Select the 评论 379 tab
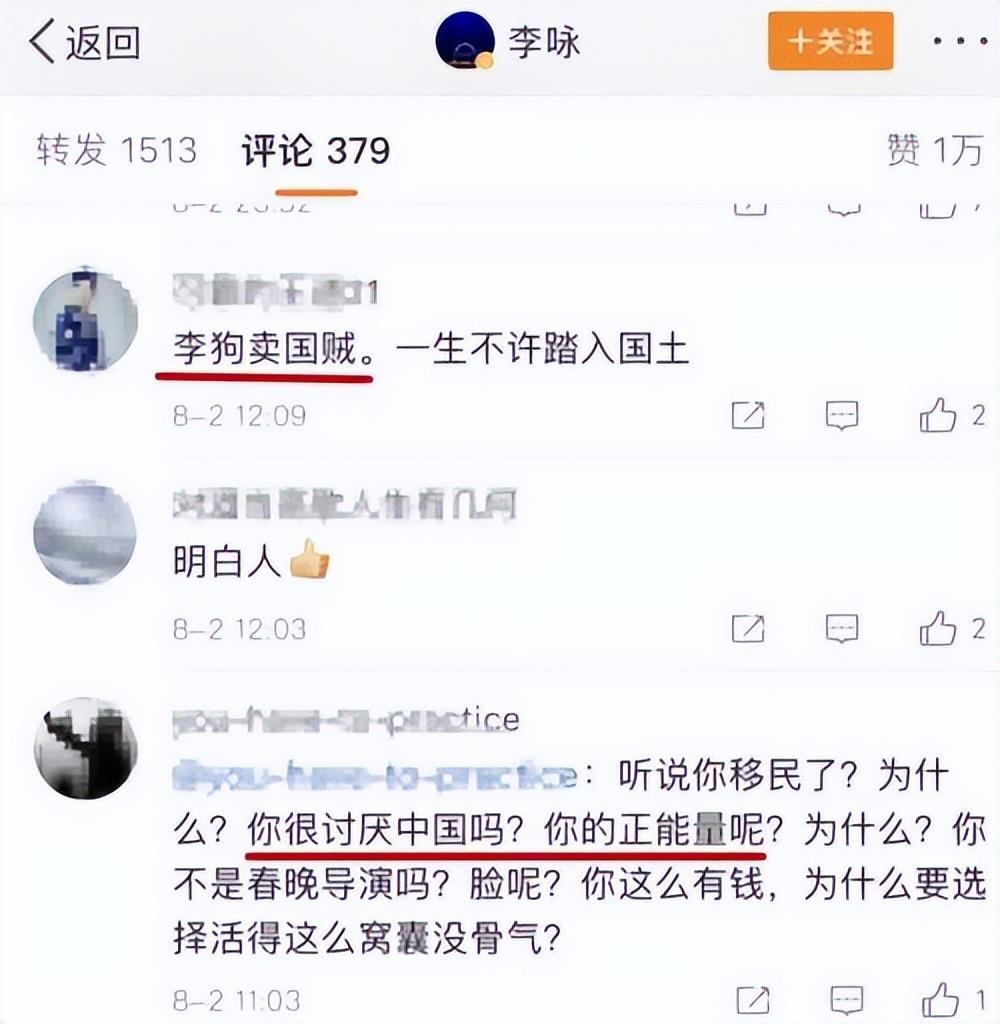Screen dimensions: 1000x1024 coord(316,150)
